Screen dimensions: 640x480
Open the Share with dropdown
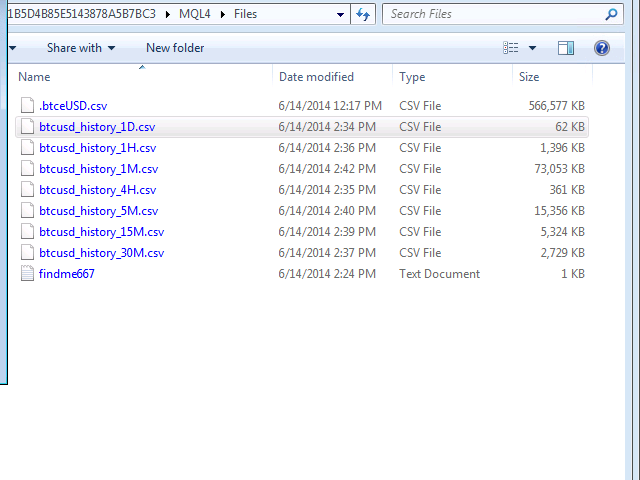(81, 48)
